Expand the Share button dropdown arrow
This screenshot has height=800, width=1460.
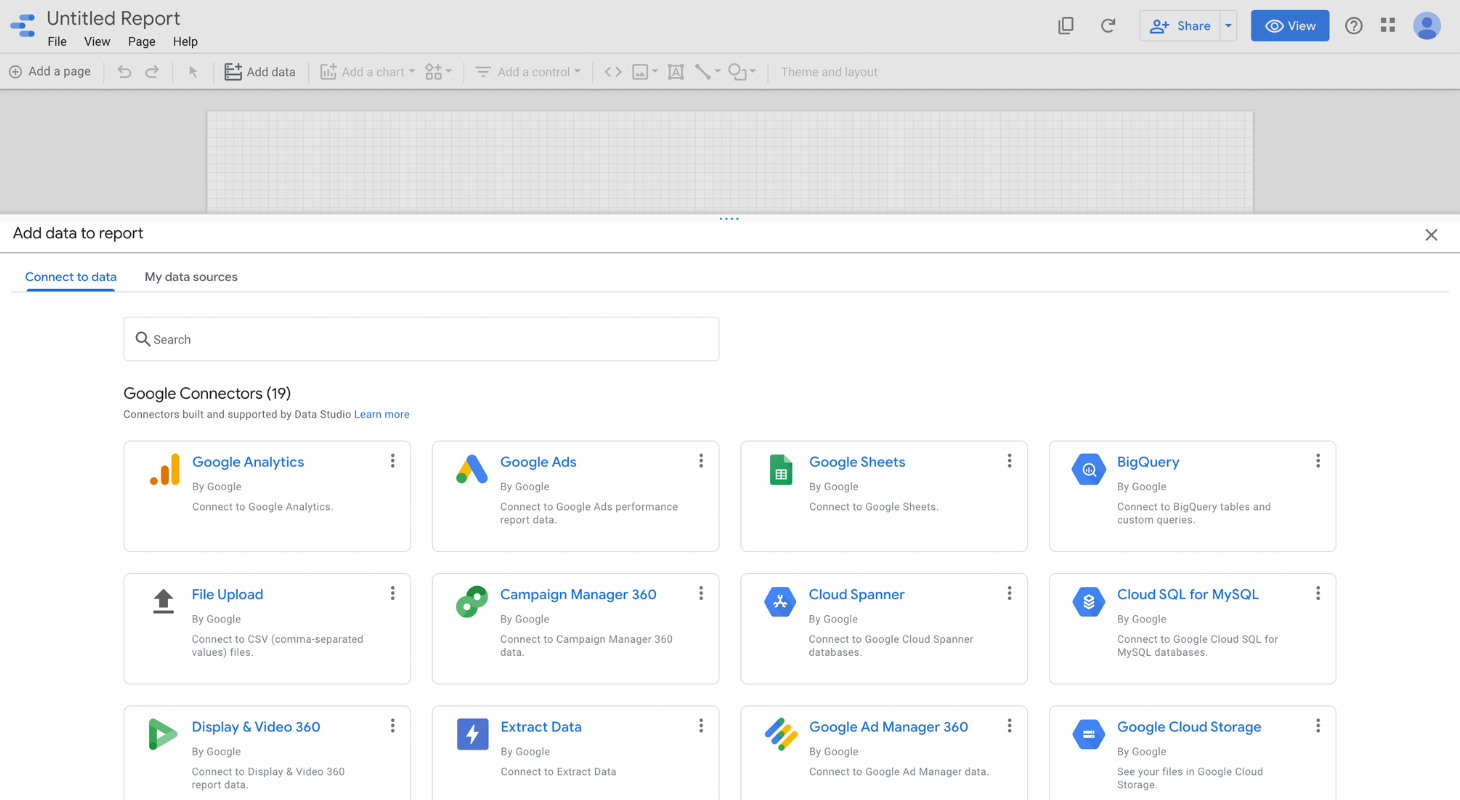[x=1228, y=26]
